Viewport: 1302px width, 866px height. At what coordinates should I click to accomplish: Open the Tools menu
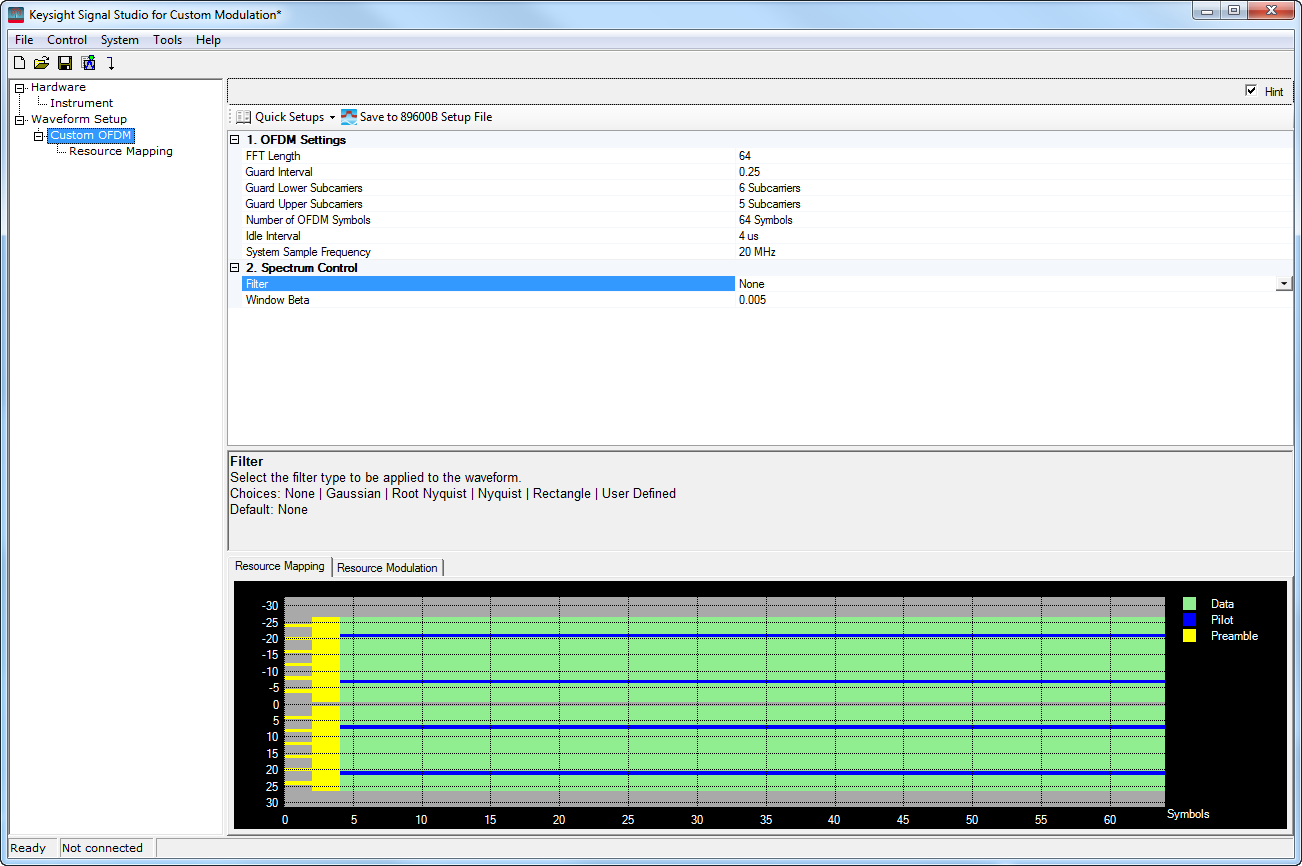click(167, 40)
